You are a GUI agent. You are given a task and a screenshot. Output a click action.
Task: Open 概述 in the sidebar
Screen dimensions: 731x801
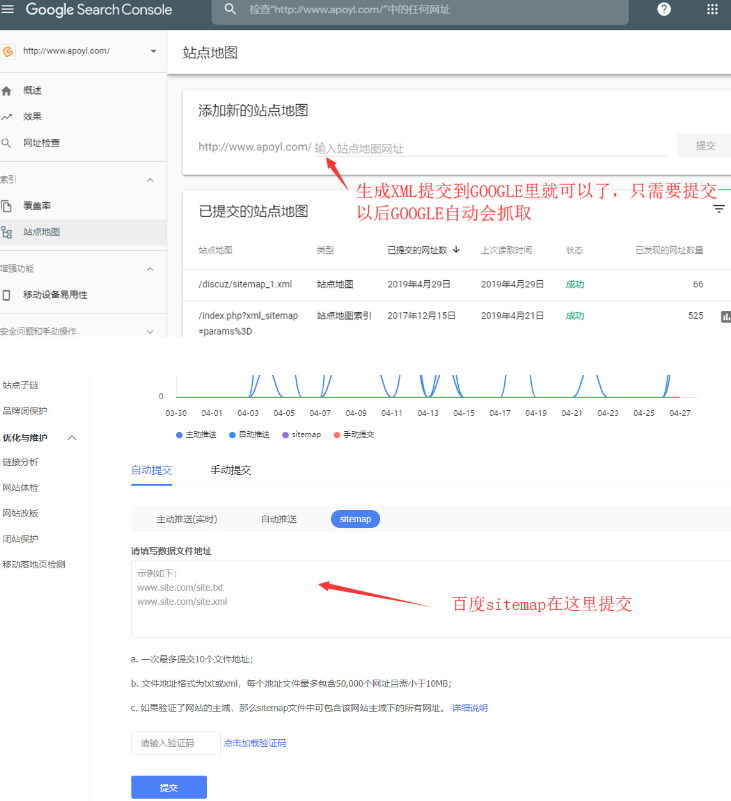pos(32,90)
